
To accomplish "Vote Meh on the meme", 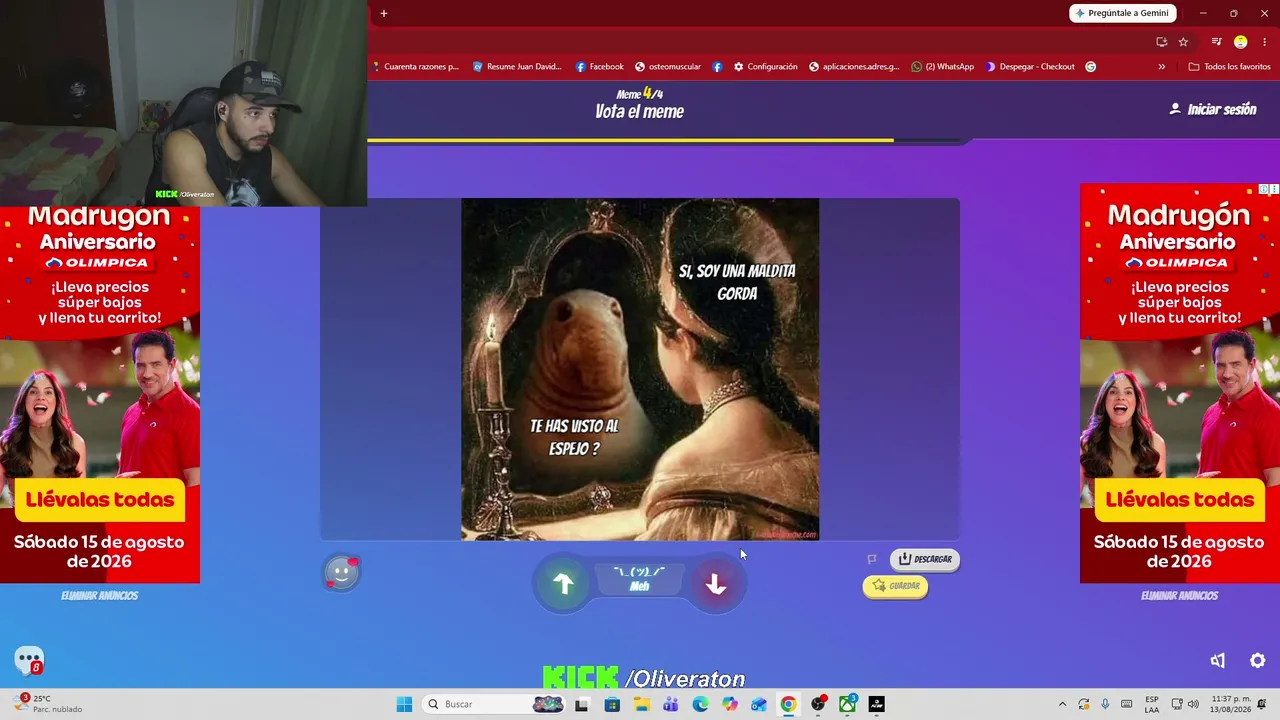I will [639, 579].
